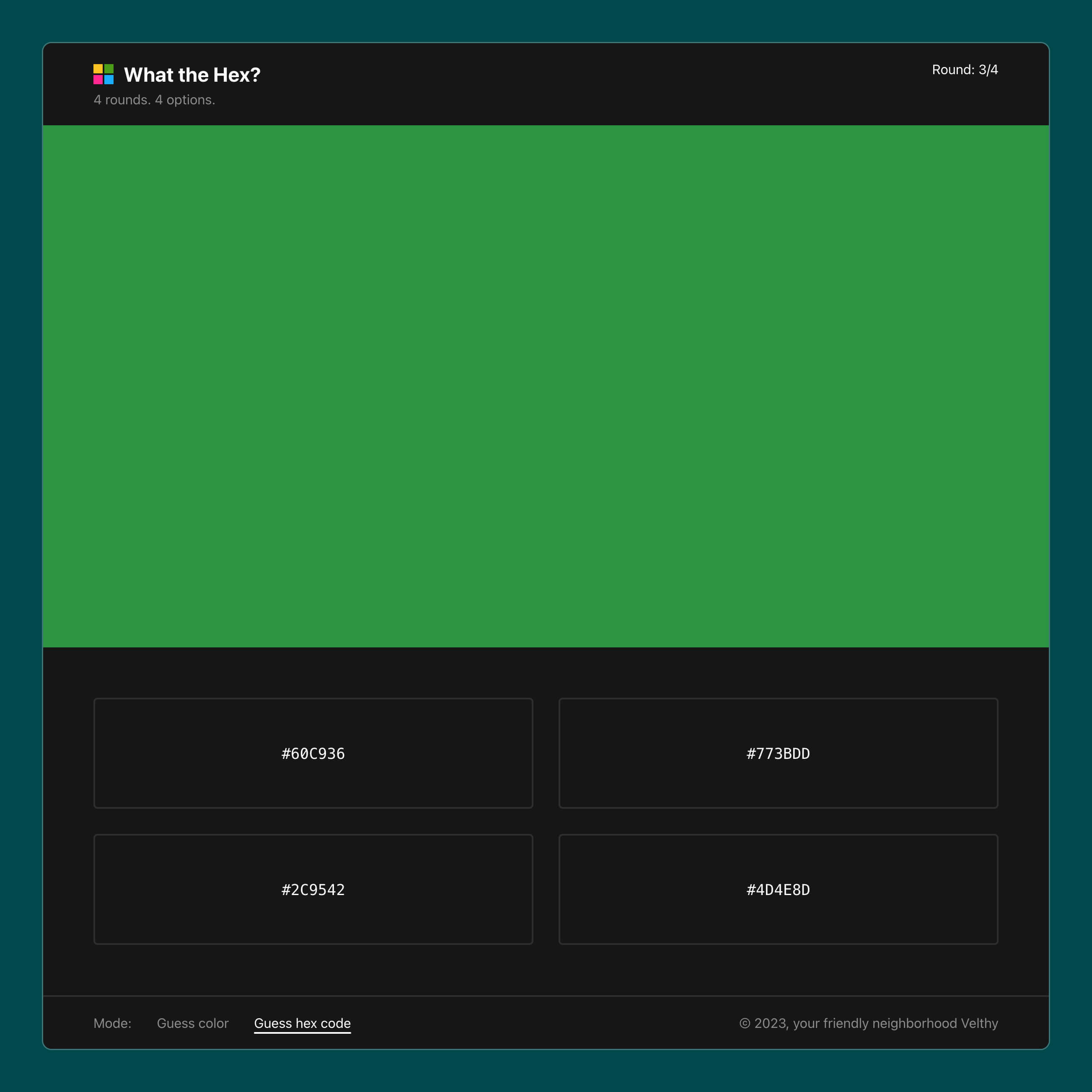Screen dimensions: 1092x1092
Task: Click the yellow square in the app logo
Action: click(98, 68)
